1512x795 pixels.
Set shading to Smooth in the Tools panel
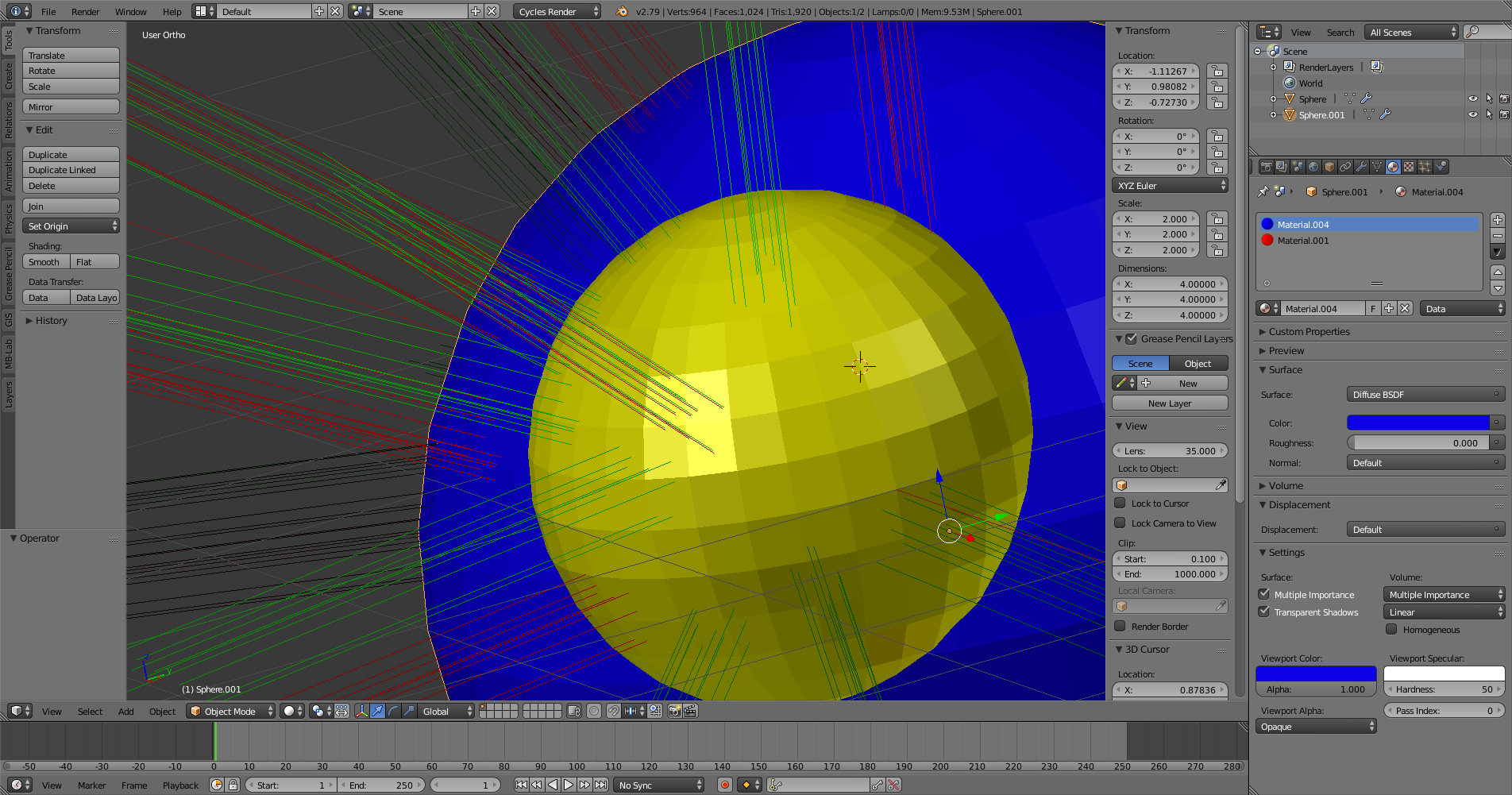(x=45, y=261)
